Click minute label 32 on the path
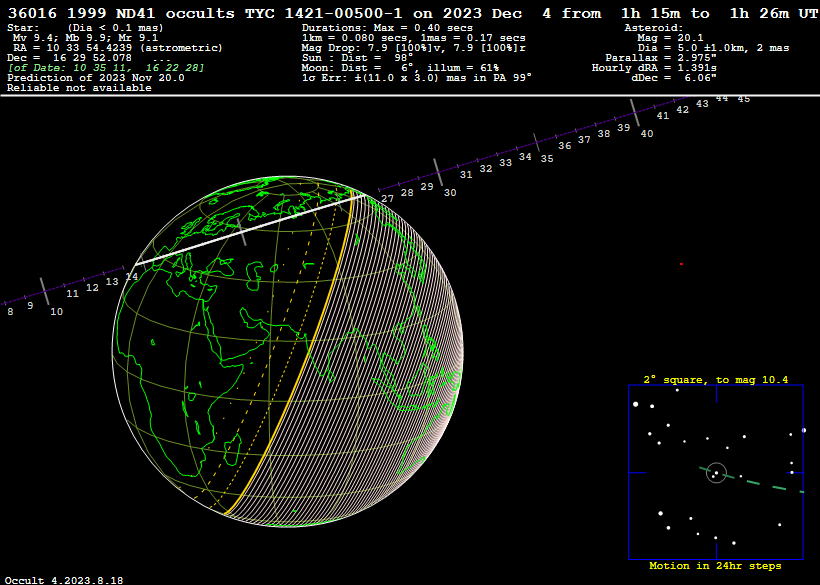Viewport: 820px width, 585px height. click(x=486, y=168)
